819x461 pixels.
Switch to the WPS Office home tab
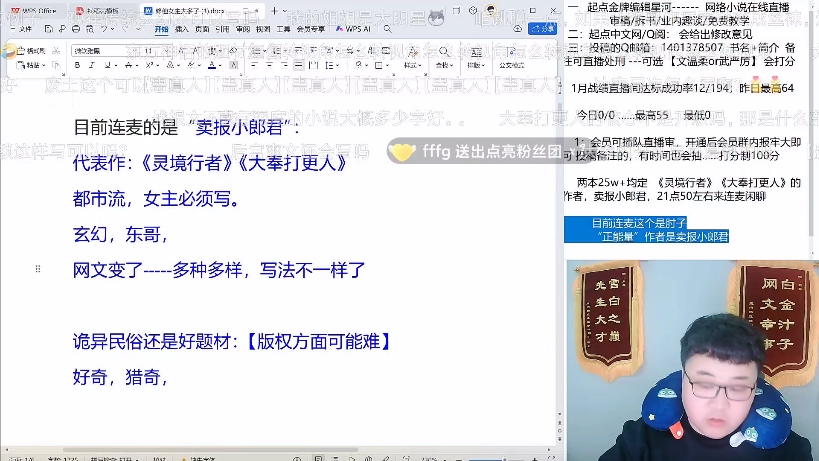tap(34, 10)
